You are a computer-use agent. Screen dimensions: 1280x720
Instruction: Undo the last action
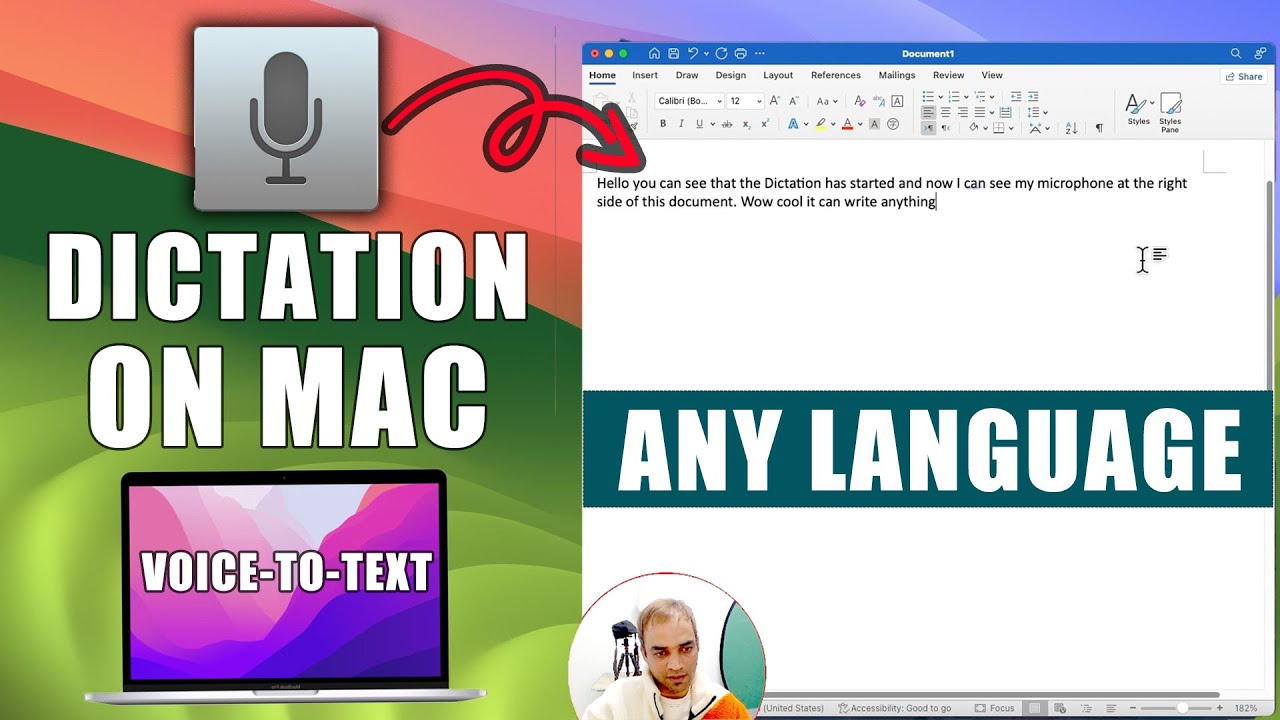693,53
